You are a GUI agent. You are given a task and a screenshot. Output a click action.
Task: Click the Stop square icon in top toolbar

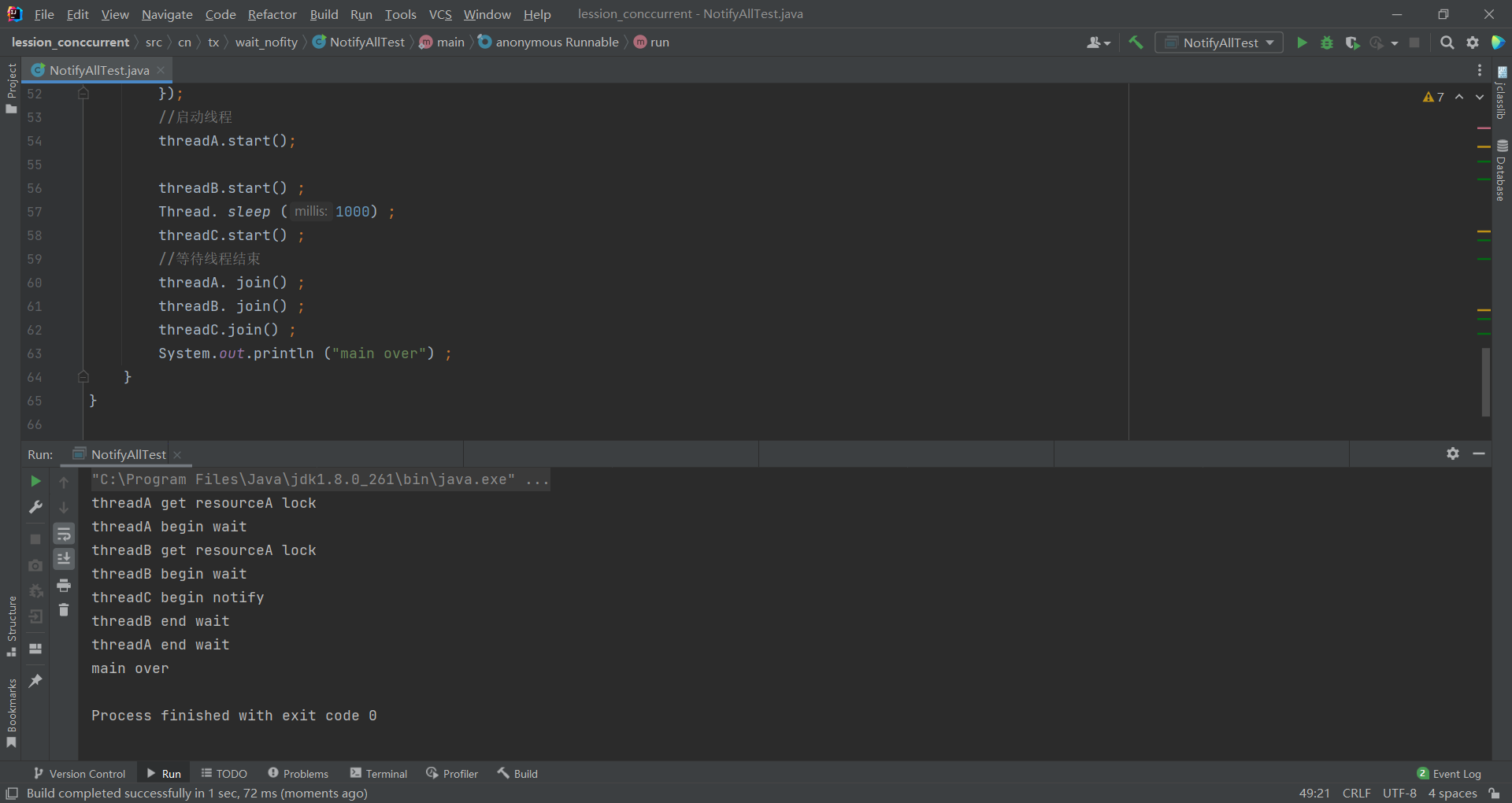click(1414, 43)
